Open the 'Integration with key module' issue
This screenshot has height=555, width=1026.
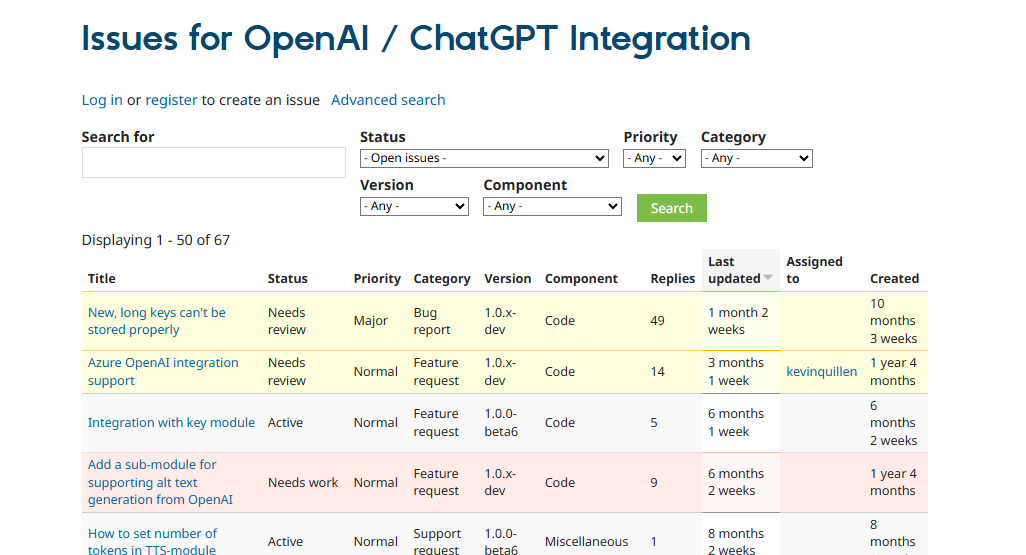171,423
